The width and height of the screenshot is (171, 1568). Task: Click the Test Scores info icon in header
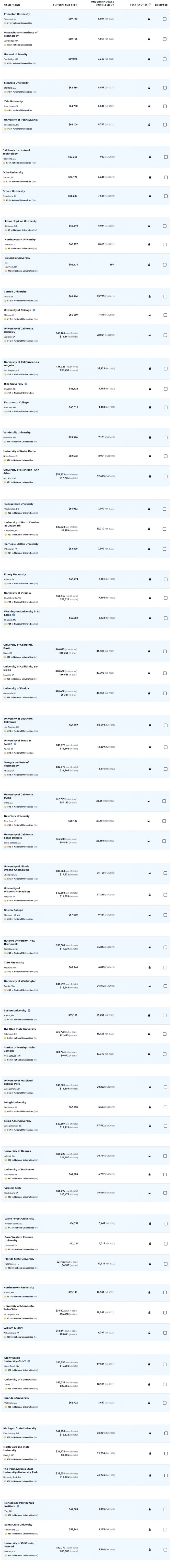pos(150,5)
